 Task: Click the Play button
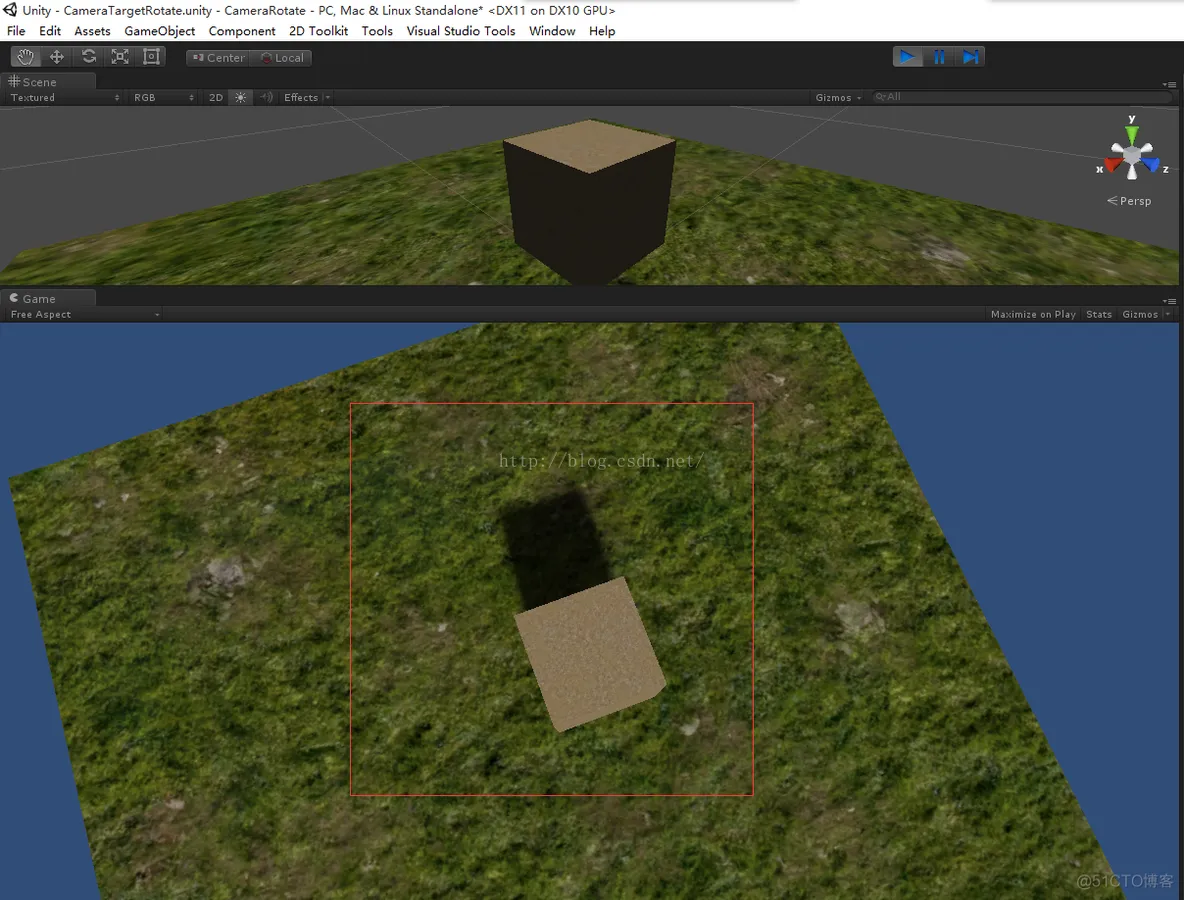tap(908, 57)
